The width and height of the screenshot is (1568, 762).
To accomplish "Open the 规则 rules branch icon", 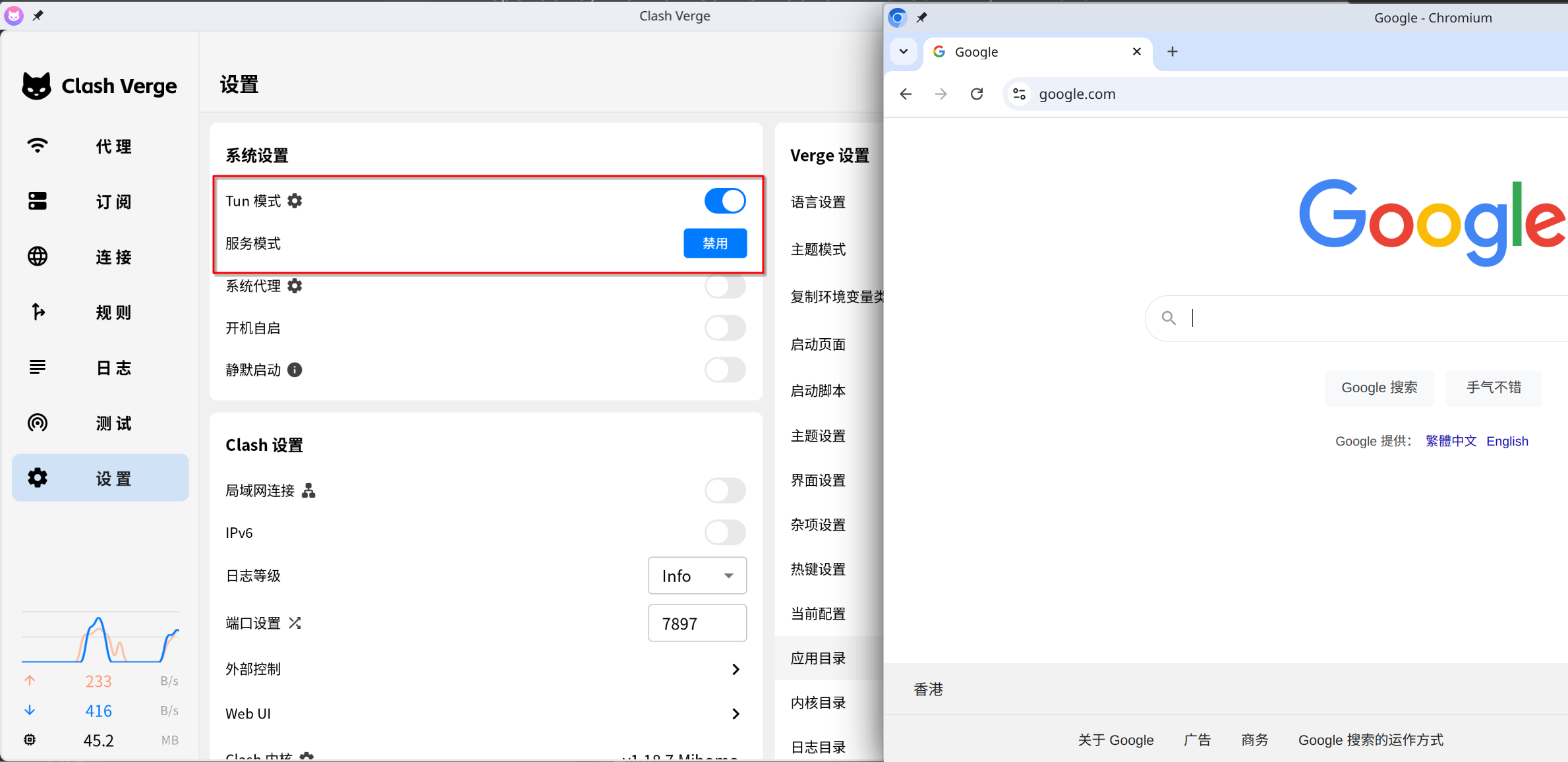I will (x=38, y=312).
